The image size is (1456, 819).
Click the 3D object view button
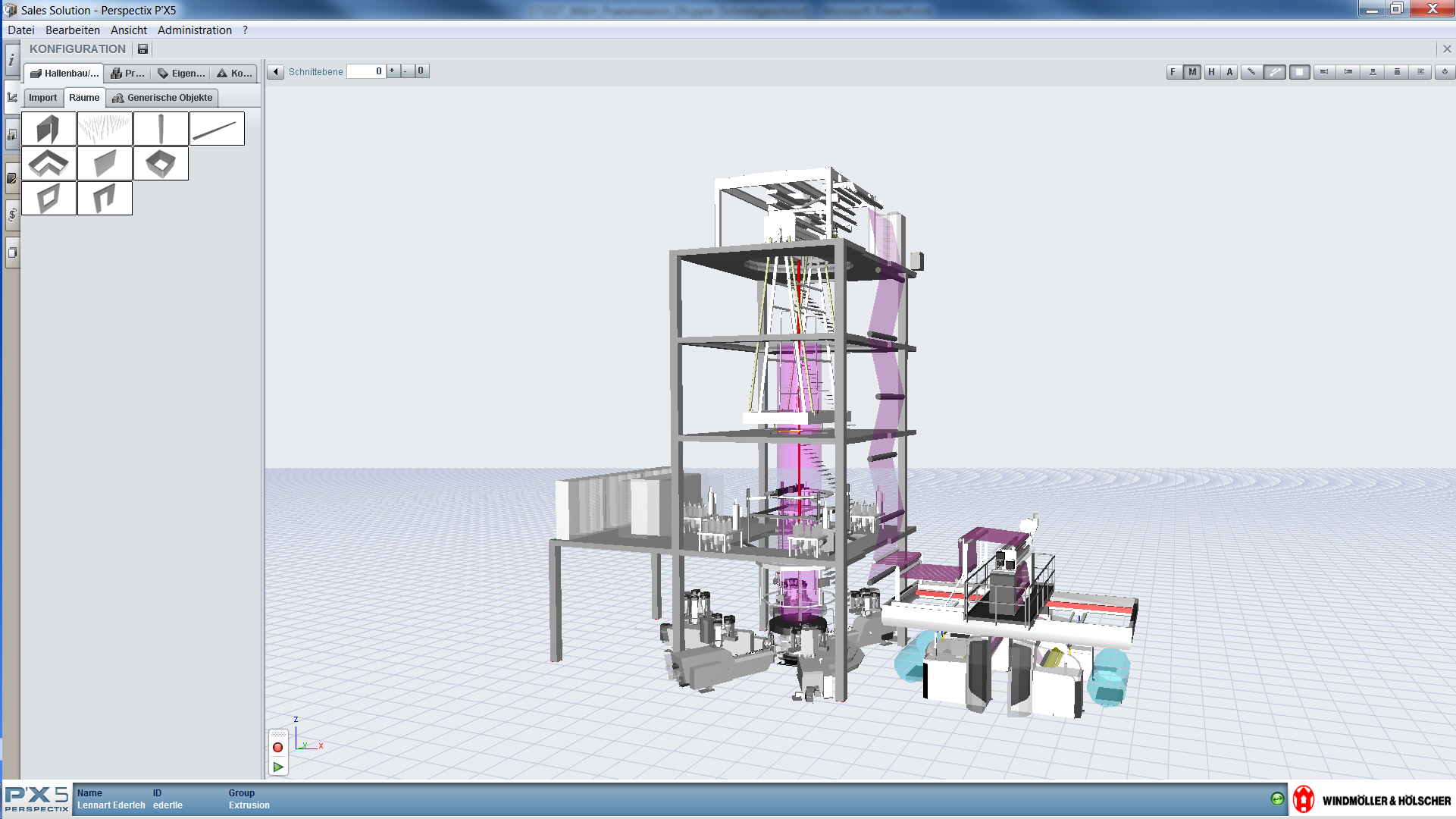(1445, 72)
